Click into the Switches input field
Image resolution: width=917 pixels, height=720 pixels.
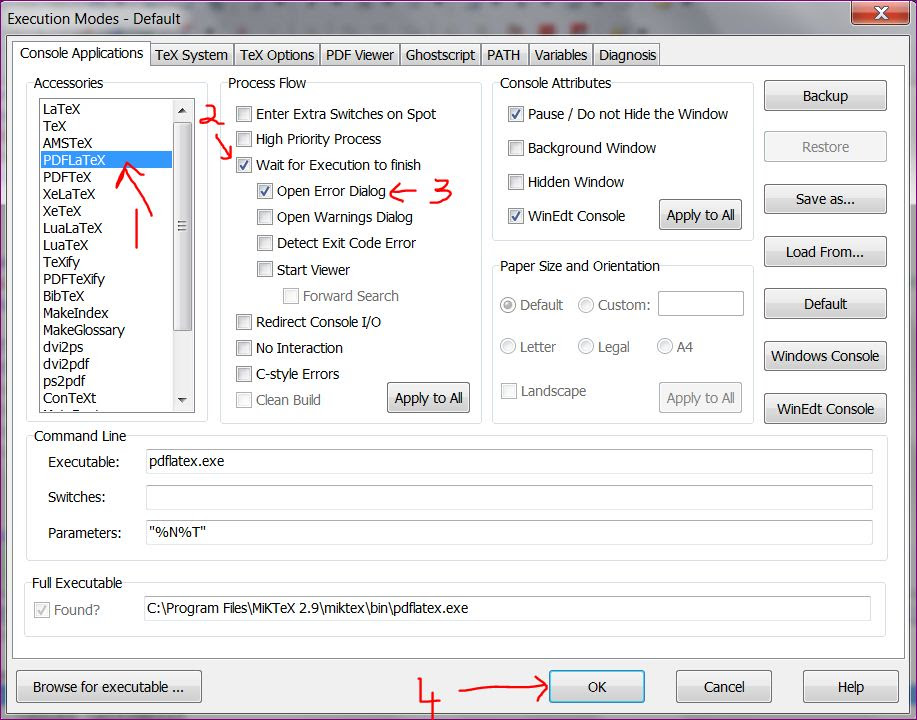(509, 497)
